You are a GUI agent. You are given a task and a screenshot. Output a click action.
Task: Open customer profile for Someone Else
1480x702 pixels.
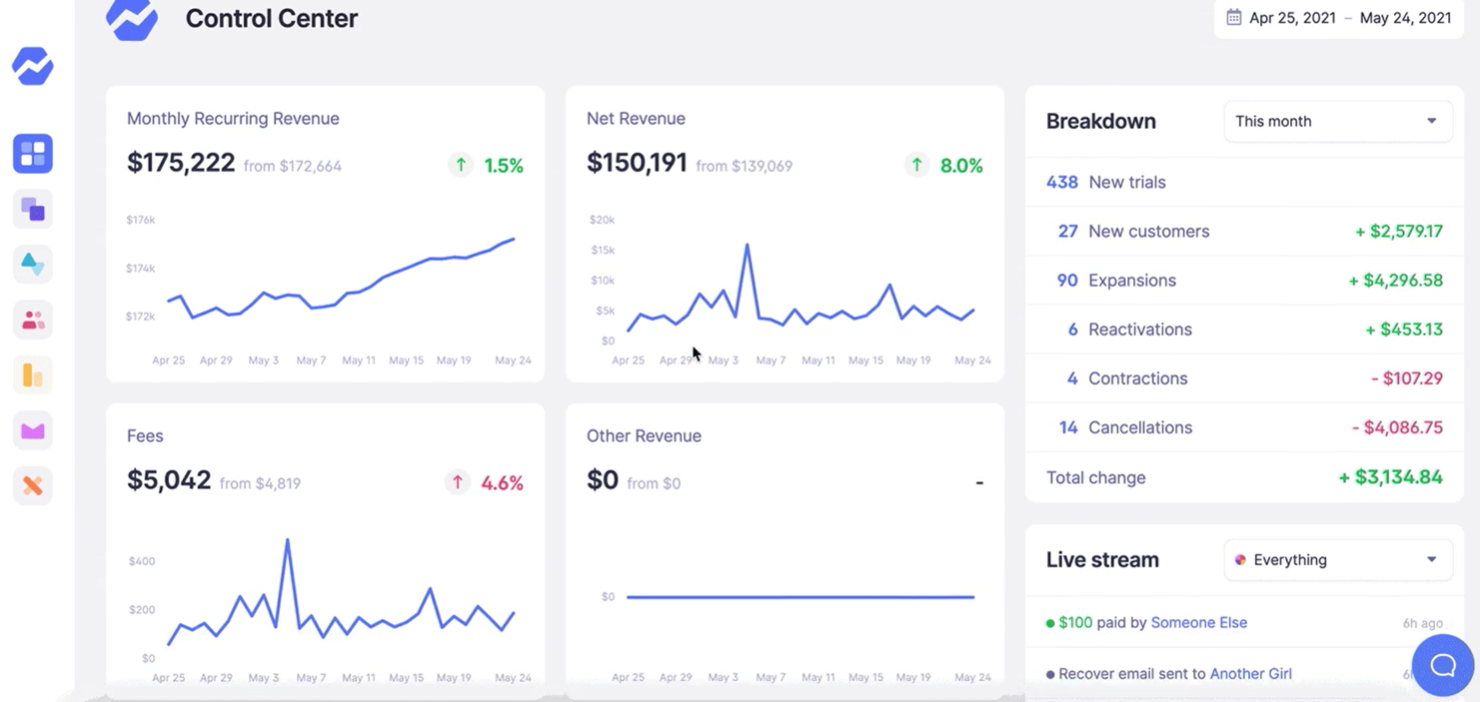(1199, 622)
